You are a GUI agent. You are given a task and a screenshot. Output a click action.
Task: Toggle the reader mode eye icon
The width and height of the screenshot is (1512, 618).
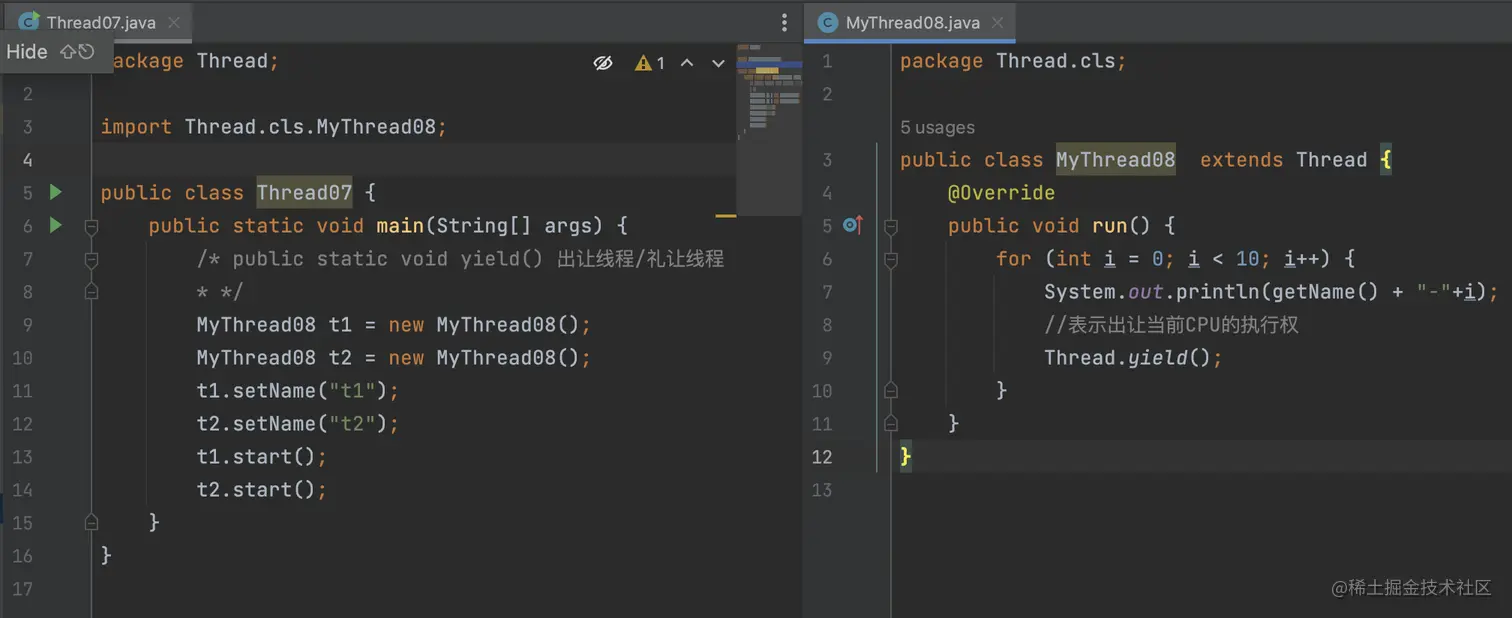coord(602,63)
